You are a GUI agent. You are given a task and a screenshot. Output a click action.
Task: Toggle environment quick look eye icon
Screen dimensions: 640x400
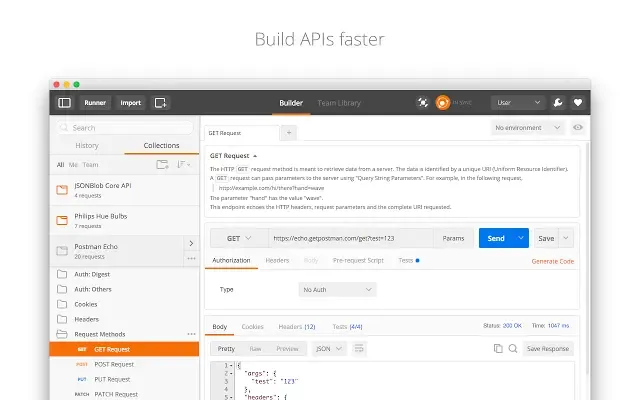(578, 128)
